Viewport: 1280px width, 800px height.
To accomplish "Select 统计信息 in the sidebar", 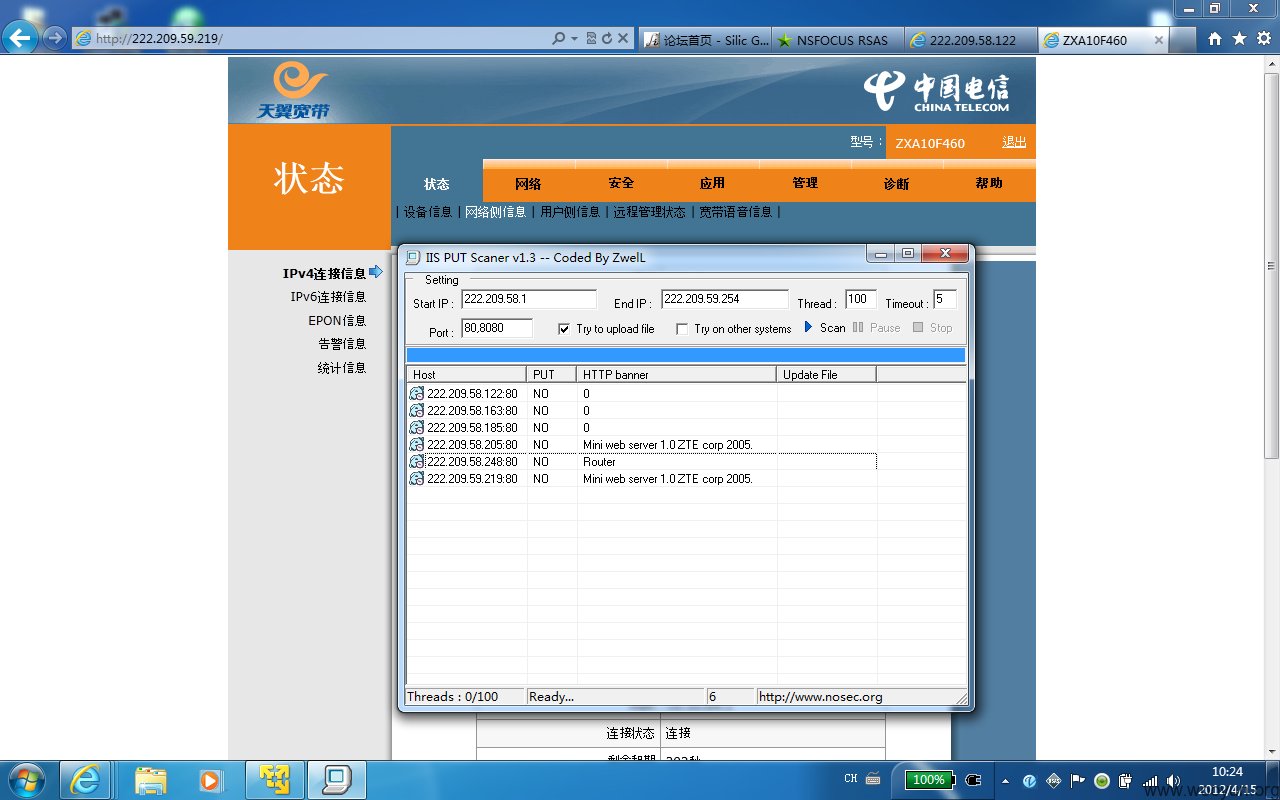I will [x=342, y=368].
